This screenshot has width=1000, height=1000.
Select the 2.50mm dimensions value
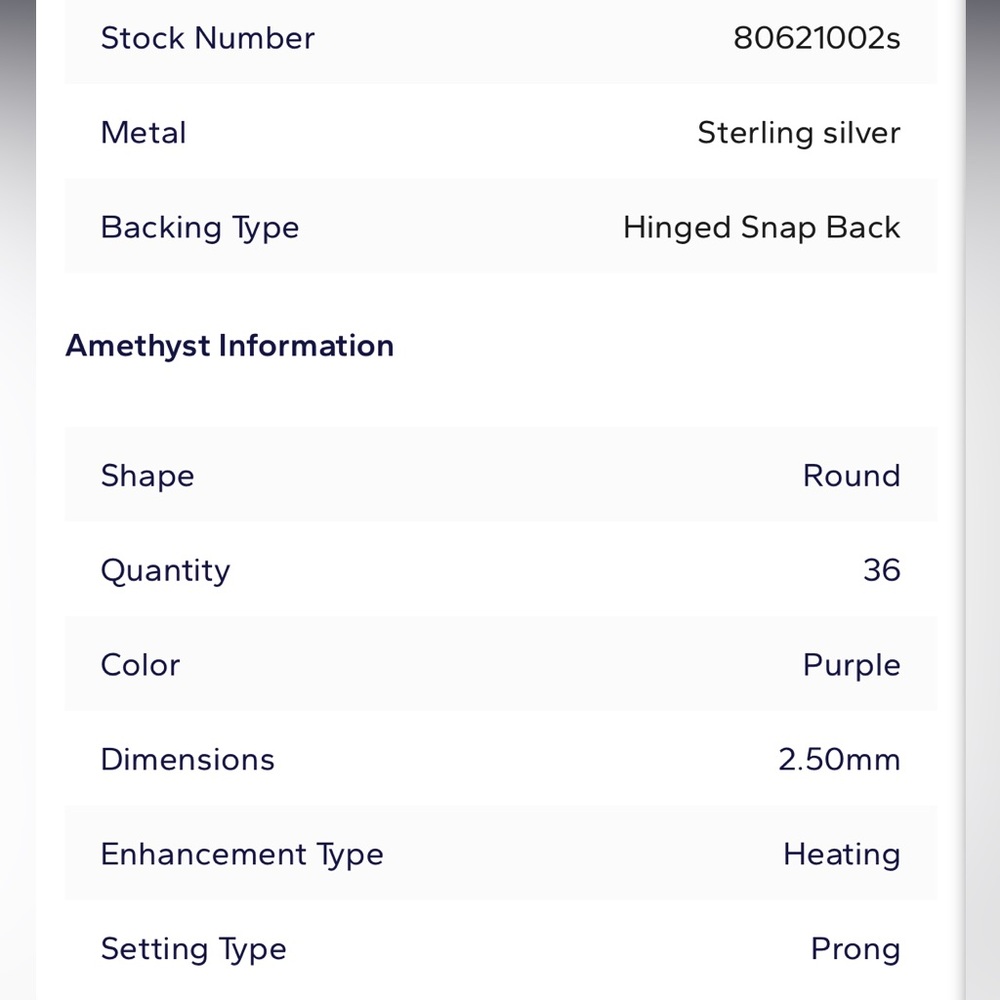coord(839,760)
